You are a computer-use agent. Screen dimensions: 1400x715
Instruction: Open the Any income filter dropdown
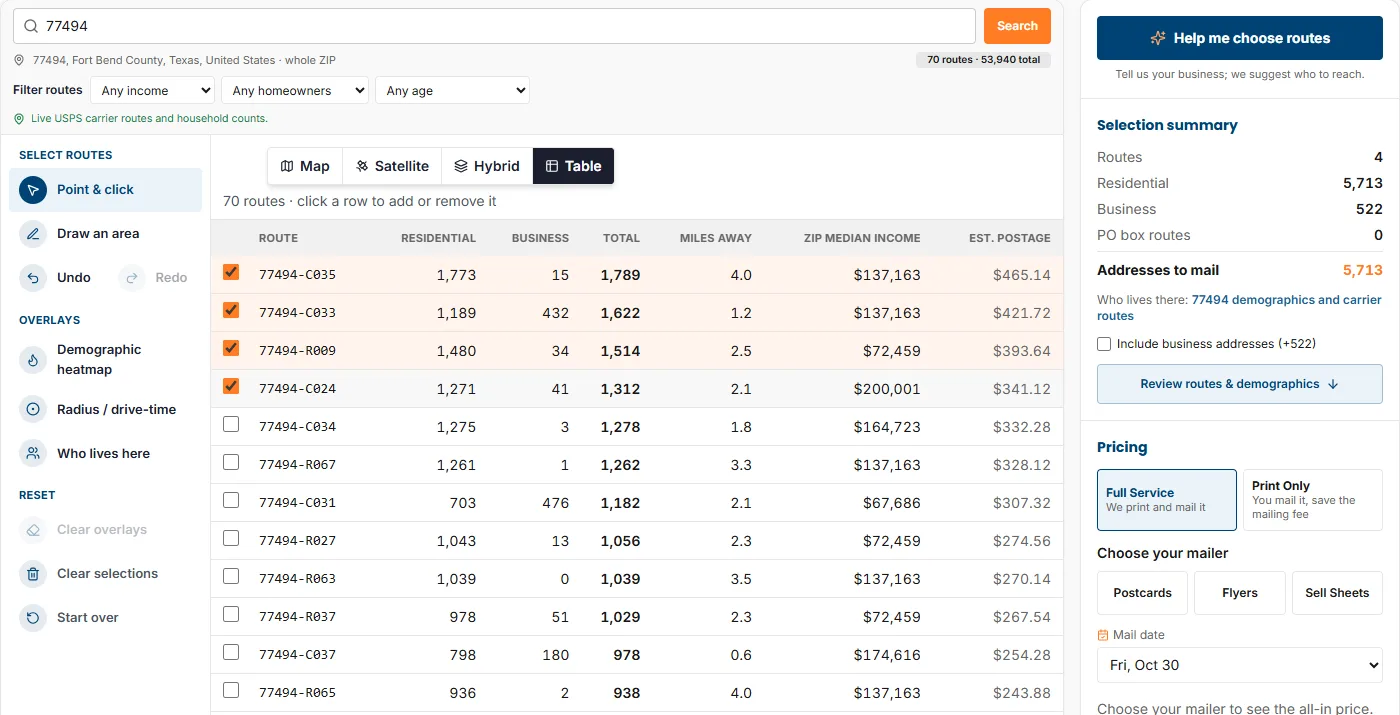point(152,90)
